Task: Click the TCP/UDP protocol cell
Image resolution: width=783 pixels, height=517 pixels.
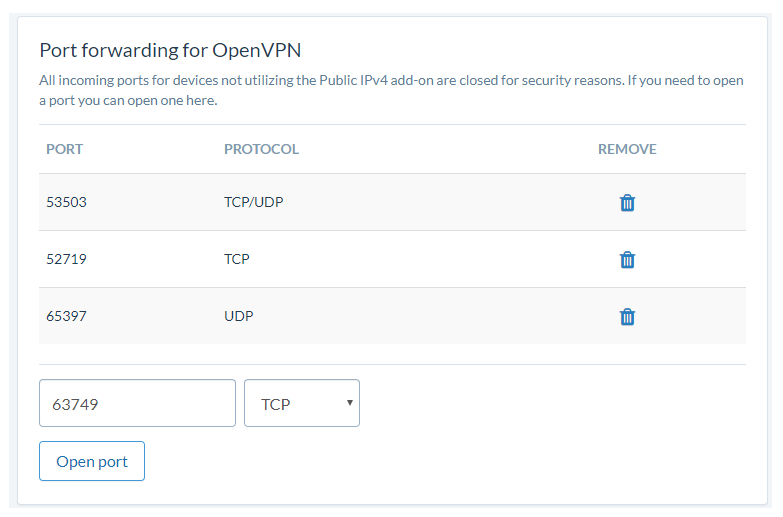Action: pyautogui.click(x=254, y=202)
